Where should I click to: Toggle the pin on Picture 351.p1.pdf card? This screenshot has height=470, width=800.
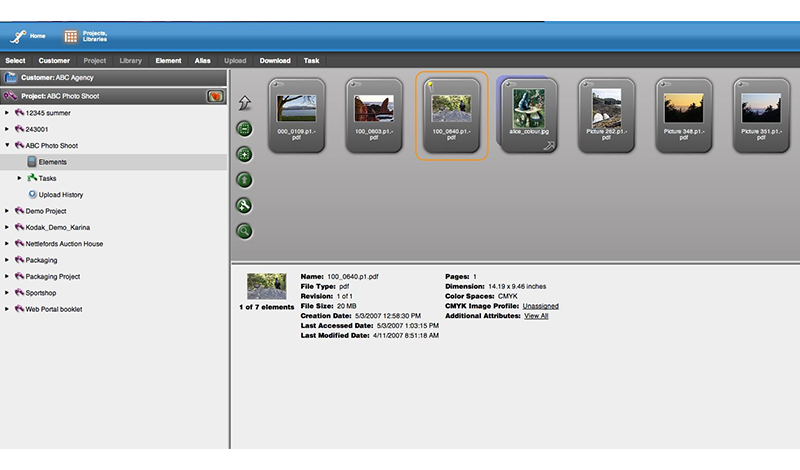point(743,84)
